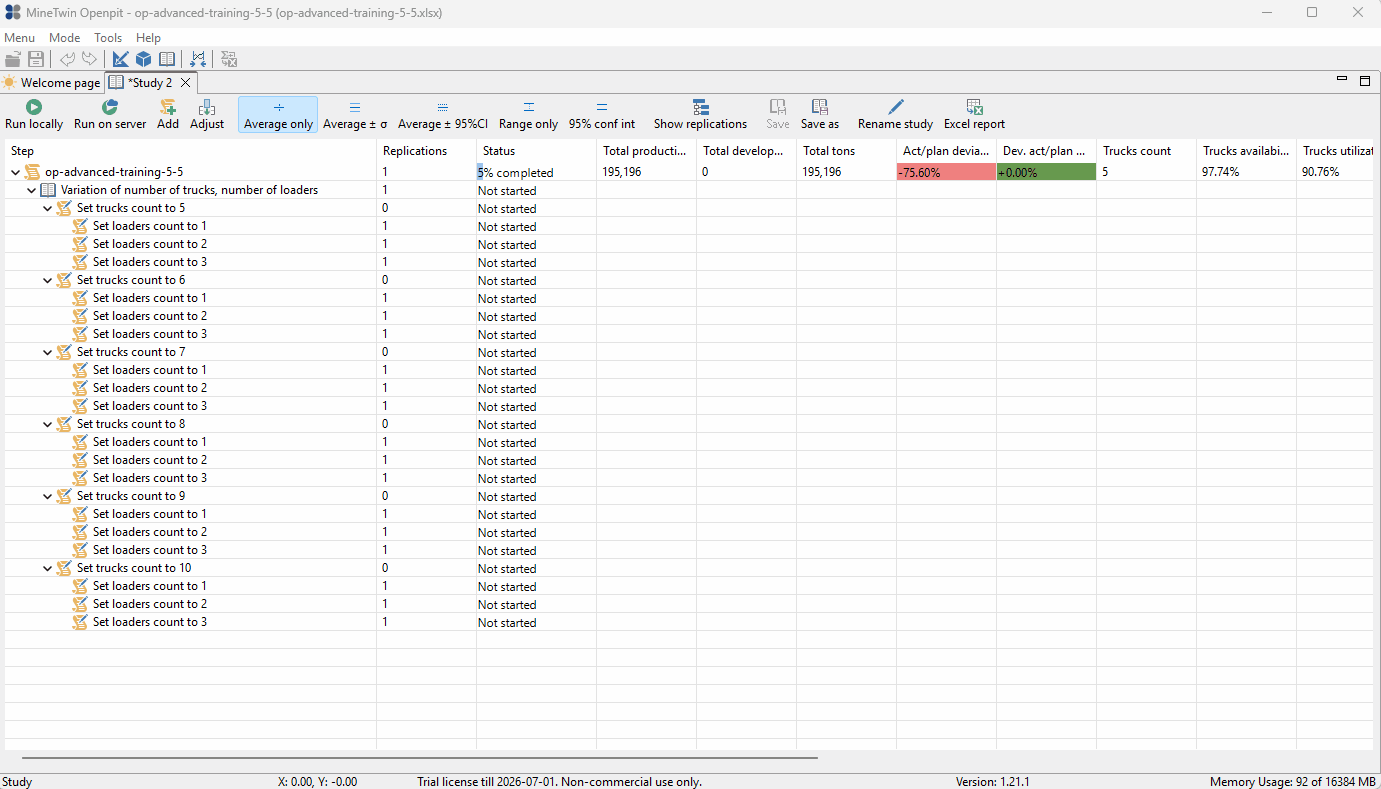Collapse the op-advanced-training-5-5 root node
This screenshot has height=789, width=1381.
pos(15,172)
